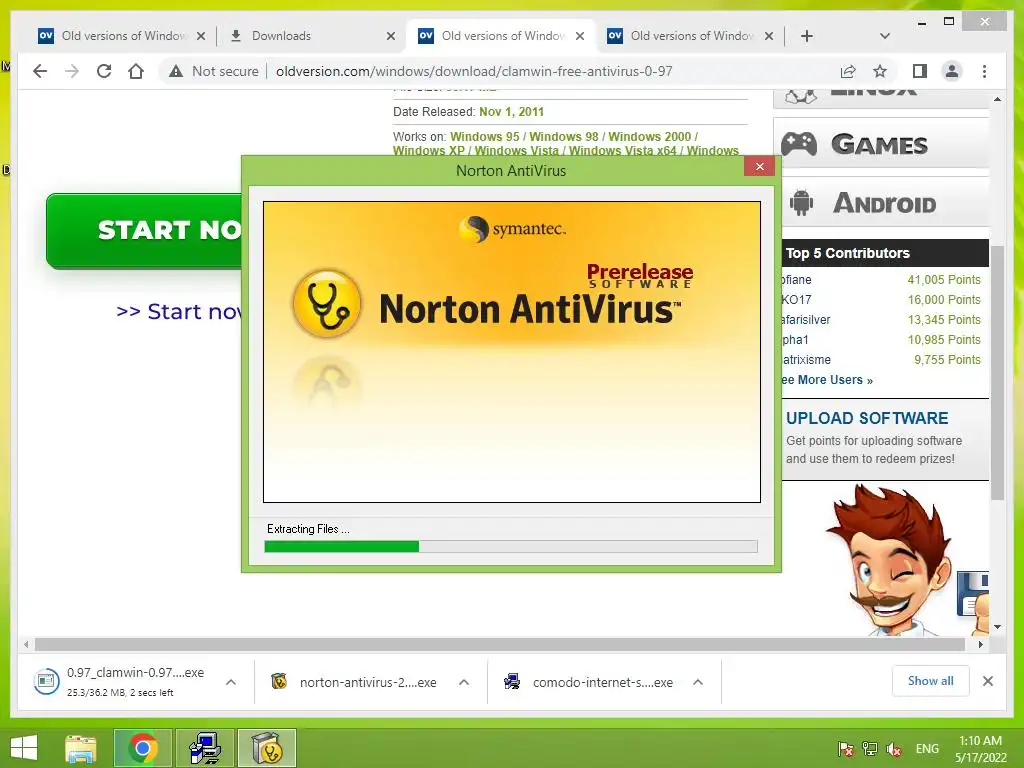This screenshot has height=768, width=1024.
Task: Click the Not secure warning icon
Action: 176,71
